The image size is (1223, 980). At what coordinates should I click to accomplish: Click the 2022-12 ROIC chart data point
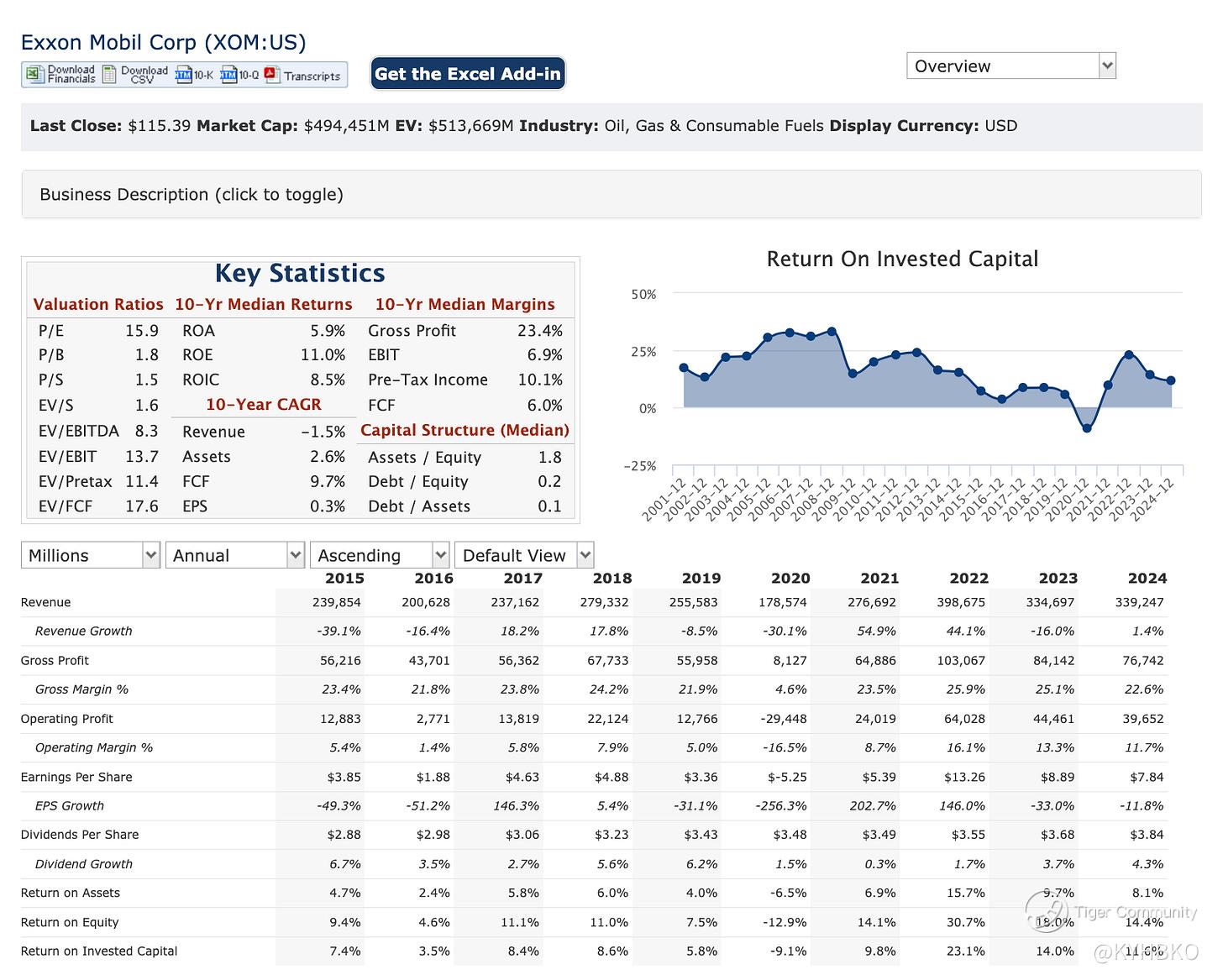coord(1129,354)
